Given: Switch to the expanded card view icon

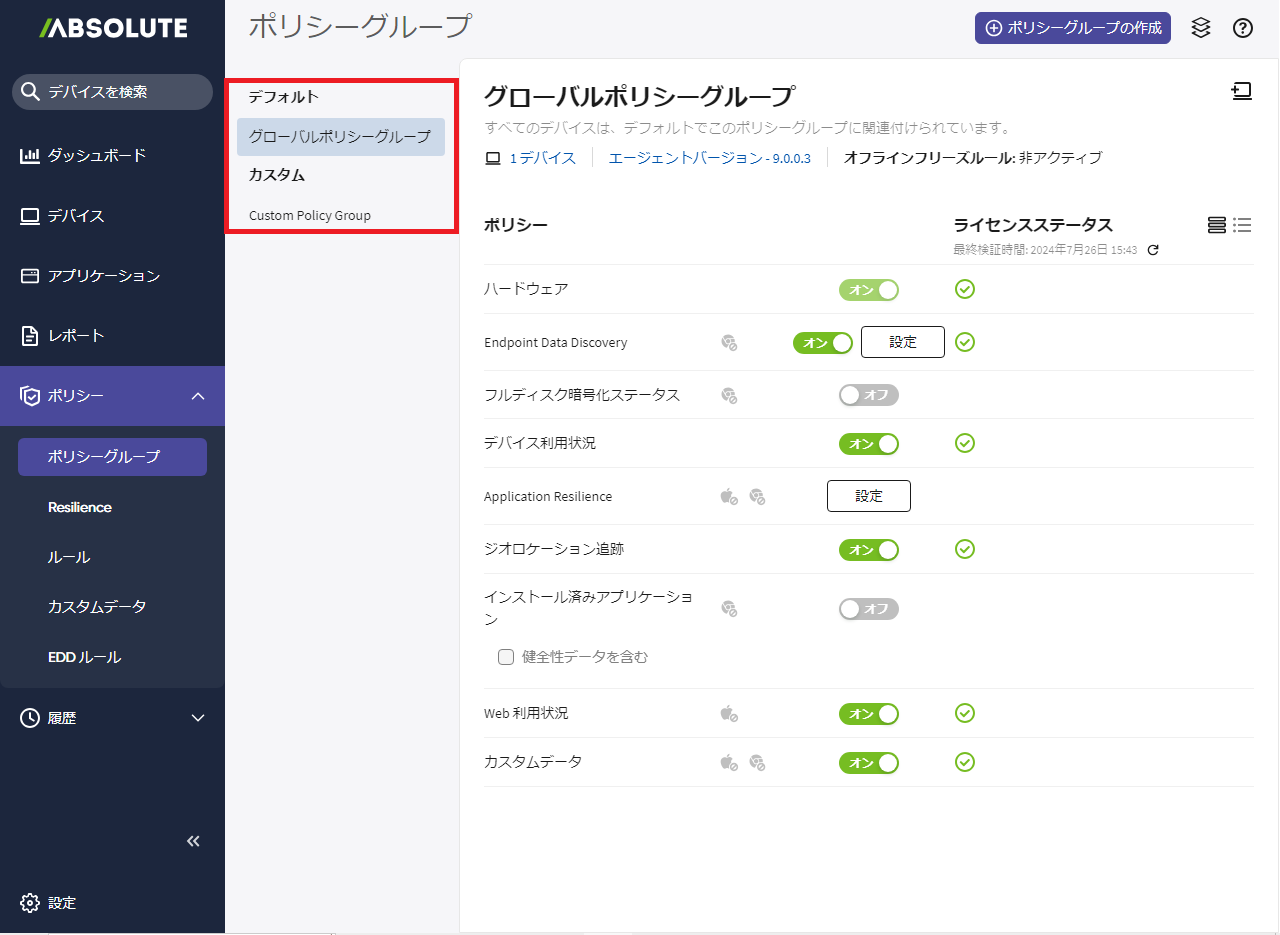Looking at the screenshot, I should [1216, 225].
